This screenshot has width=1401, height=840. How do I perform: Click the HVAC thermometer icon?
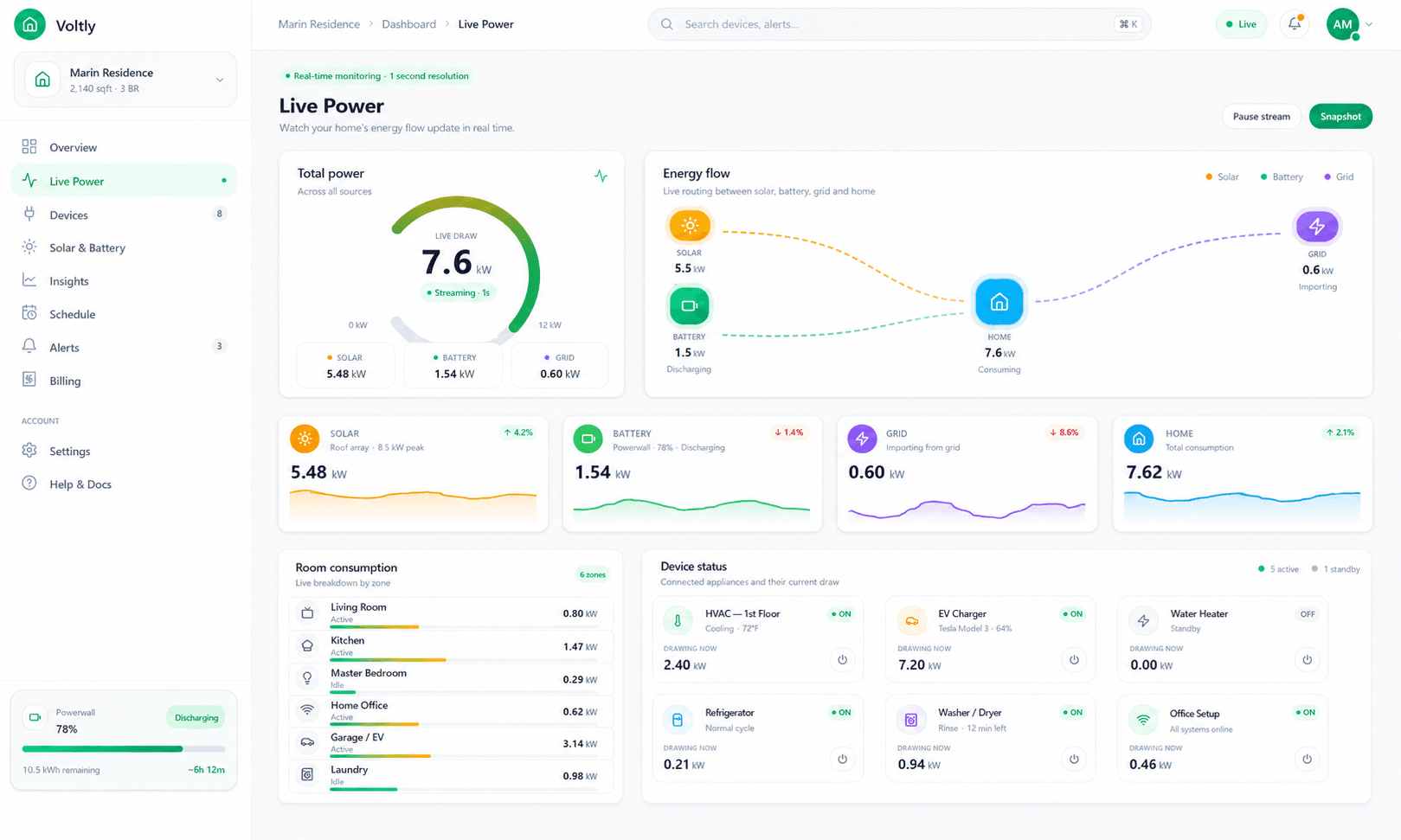pos(678,620)
